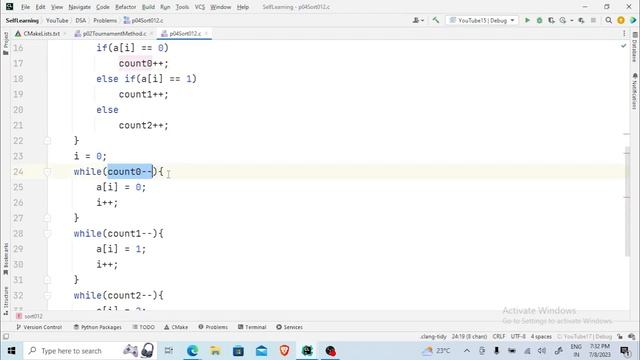Click CRLF line separator in status bar

pyautogui.click(x=499, y=336)
